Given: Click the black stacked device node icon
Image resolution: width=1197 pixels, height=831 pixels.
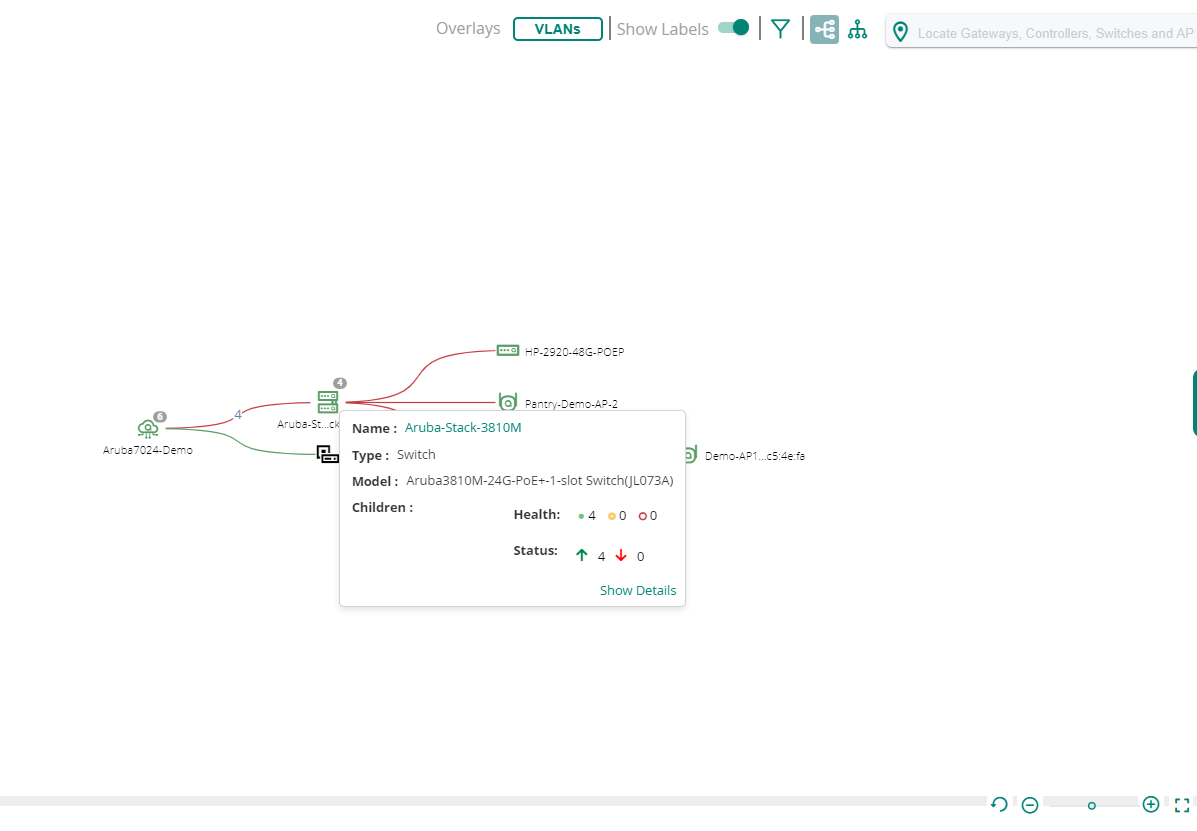Looking at the screenshot, I should tap(327, 454).
